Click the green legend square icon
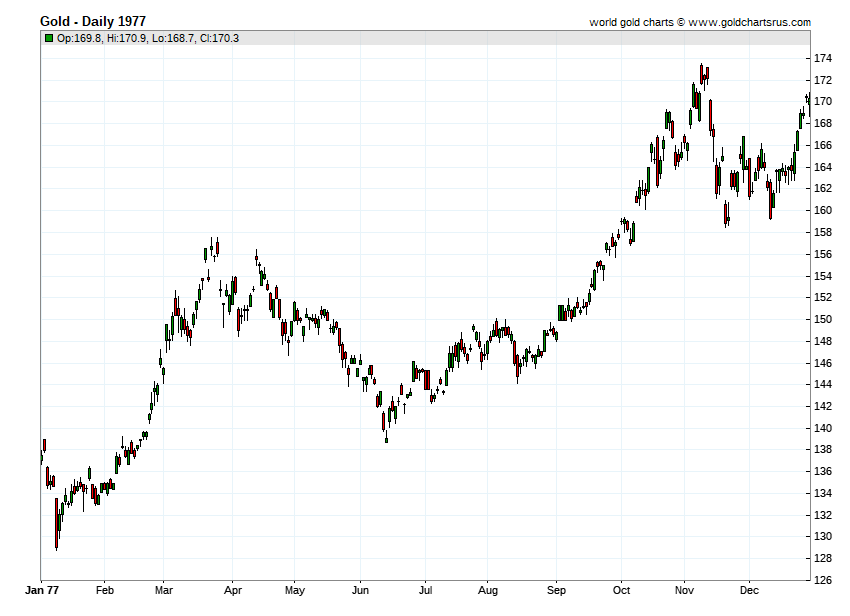This screenshot has height=616, width=850. pos(49,38)
